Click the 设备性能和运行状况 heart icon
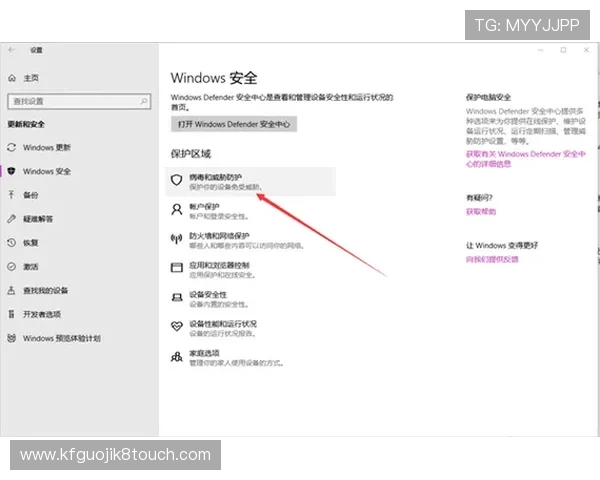The width and height of the screenshot is (600, 480). pyautogui.click(x=176, y=326)
